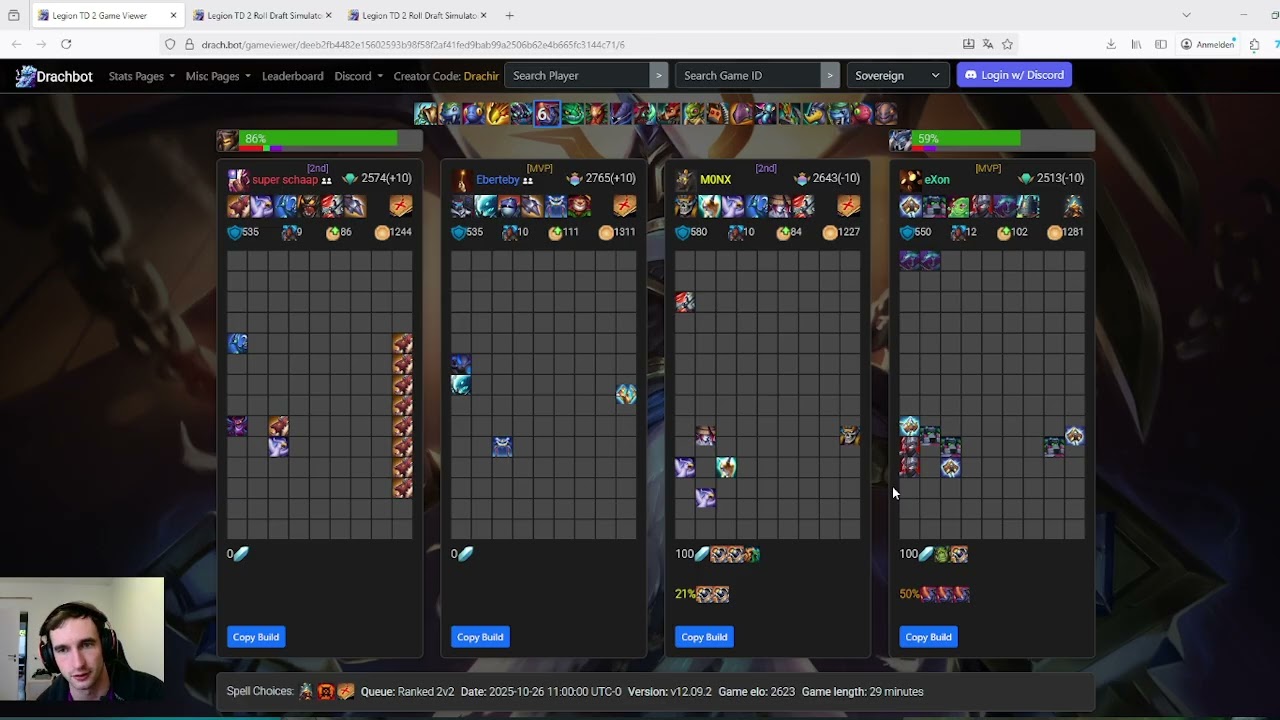Open Eberteby player name link
Image resolution: width=1280 pixels, height=720 pixels.
click(497, 180)
